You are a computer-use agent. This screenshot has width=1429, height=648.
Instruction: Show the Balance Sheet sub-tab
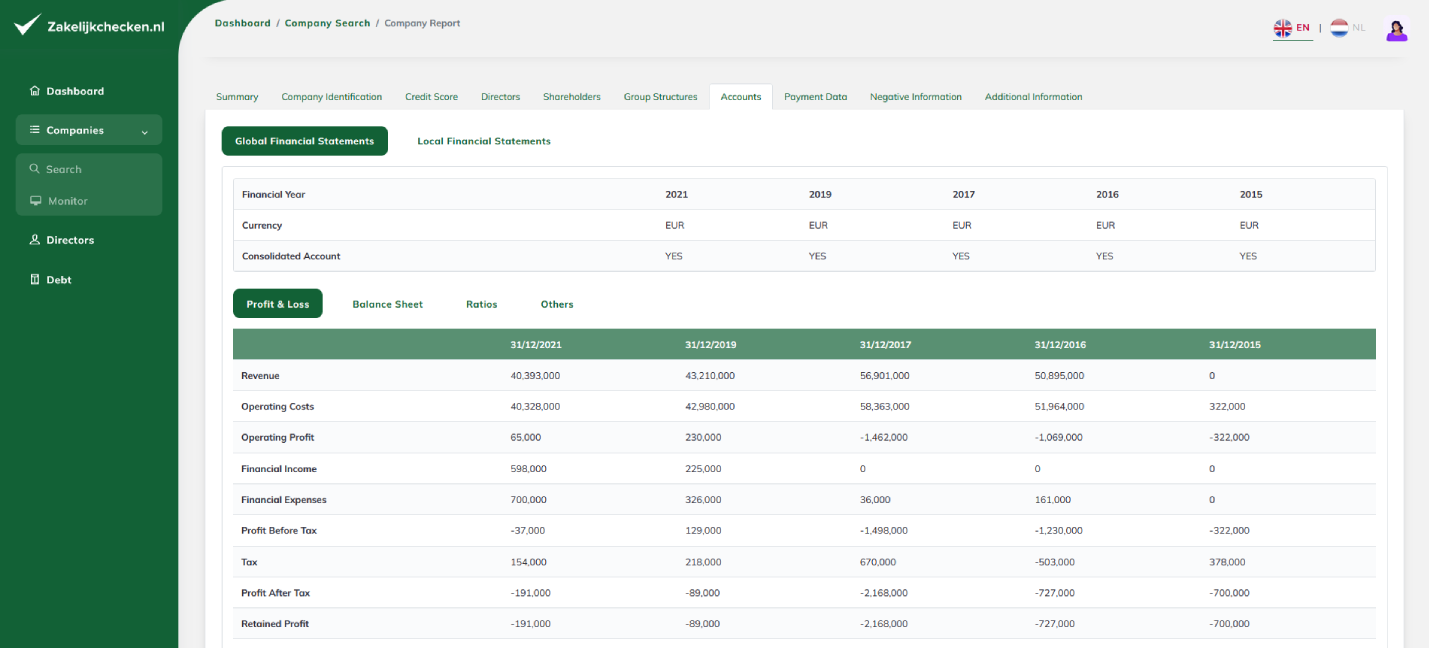(388, 304)
